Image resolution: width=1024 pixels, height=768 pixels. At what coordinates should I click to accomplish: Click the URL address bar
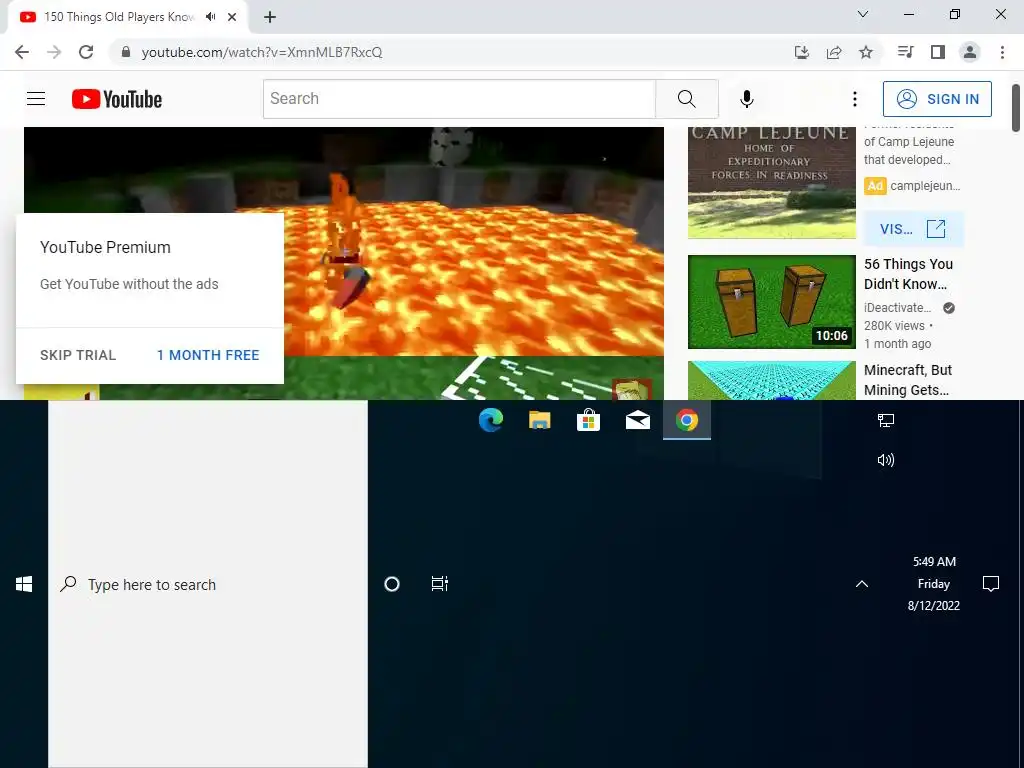(451, 52)
